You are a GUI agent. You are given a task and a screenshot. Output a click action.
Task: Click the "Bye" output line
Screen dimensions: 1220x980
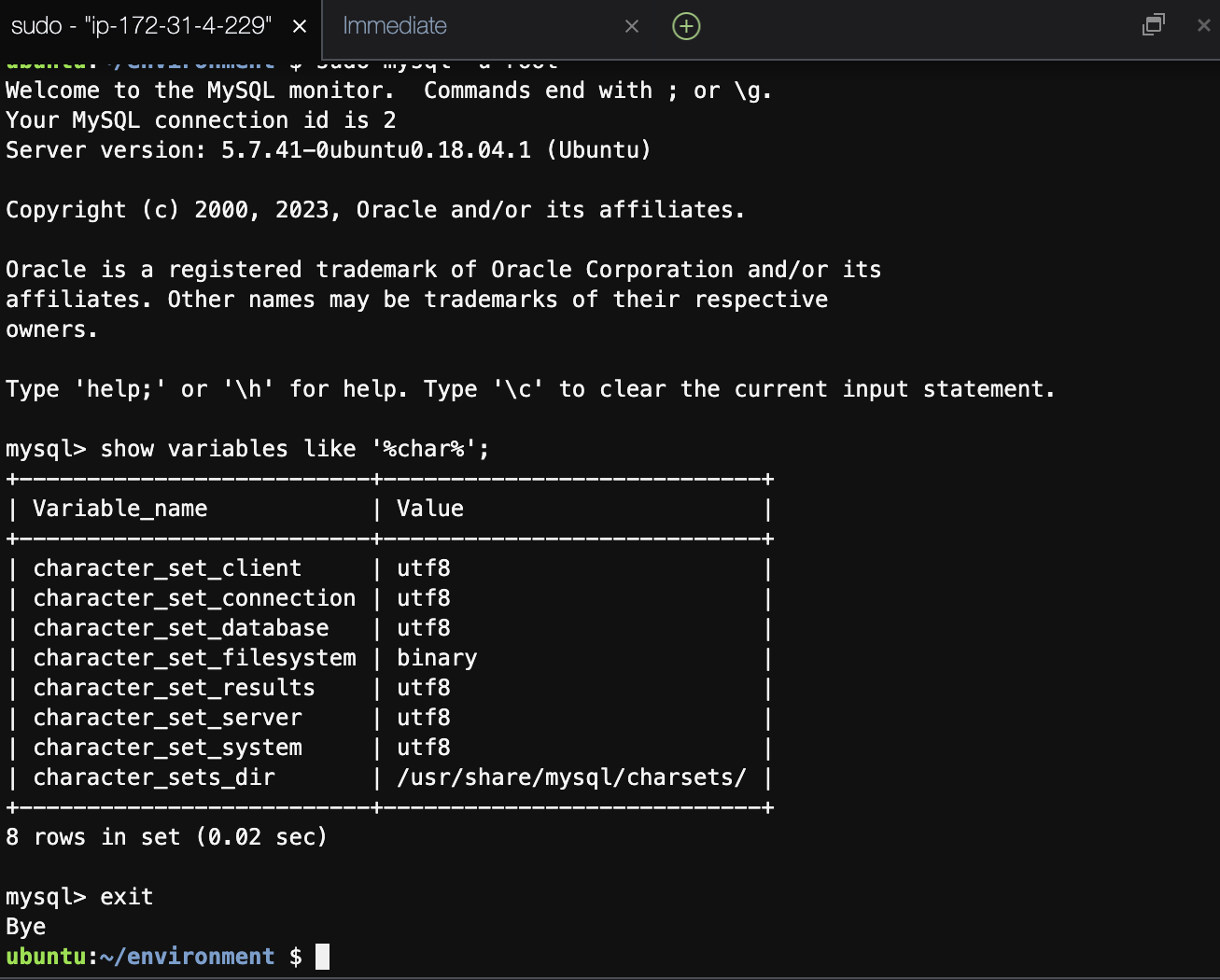(x=25, y=926)
